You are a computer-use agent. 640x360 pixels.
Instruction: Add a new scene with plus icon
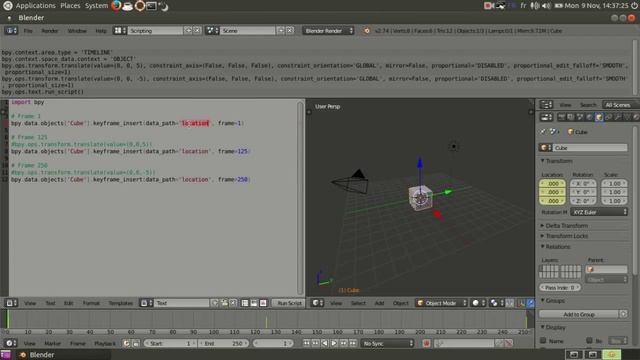pyautogui.click(x=281, y=31)
